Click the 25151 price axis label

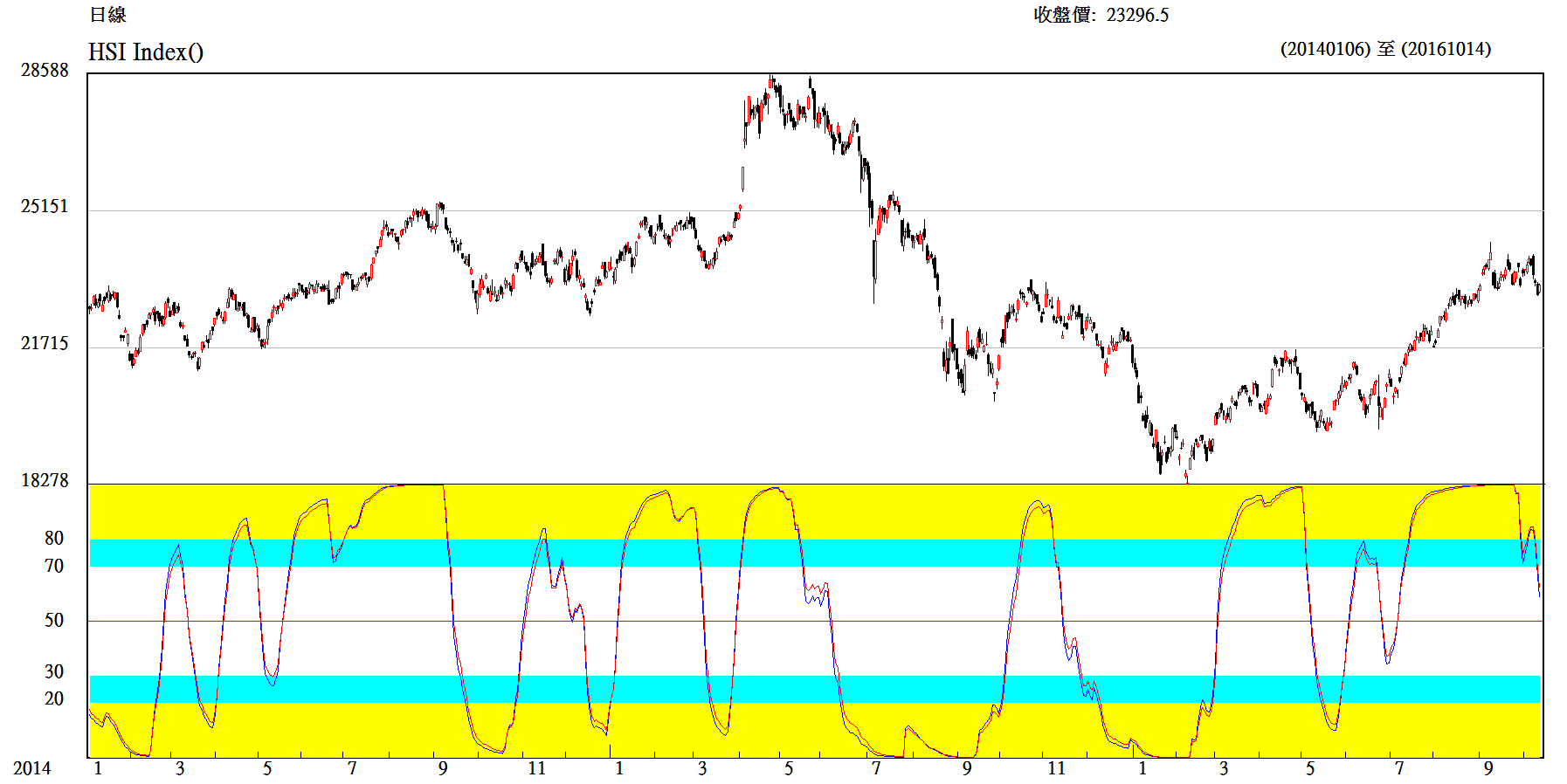coord(45,207)
